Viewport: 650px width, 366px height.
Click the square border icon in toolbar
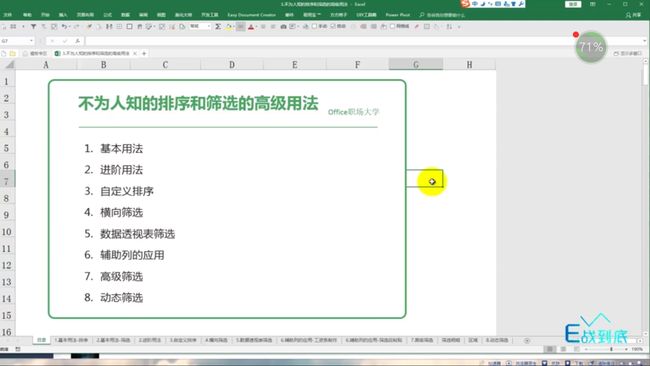pos(129,27)
